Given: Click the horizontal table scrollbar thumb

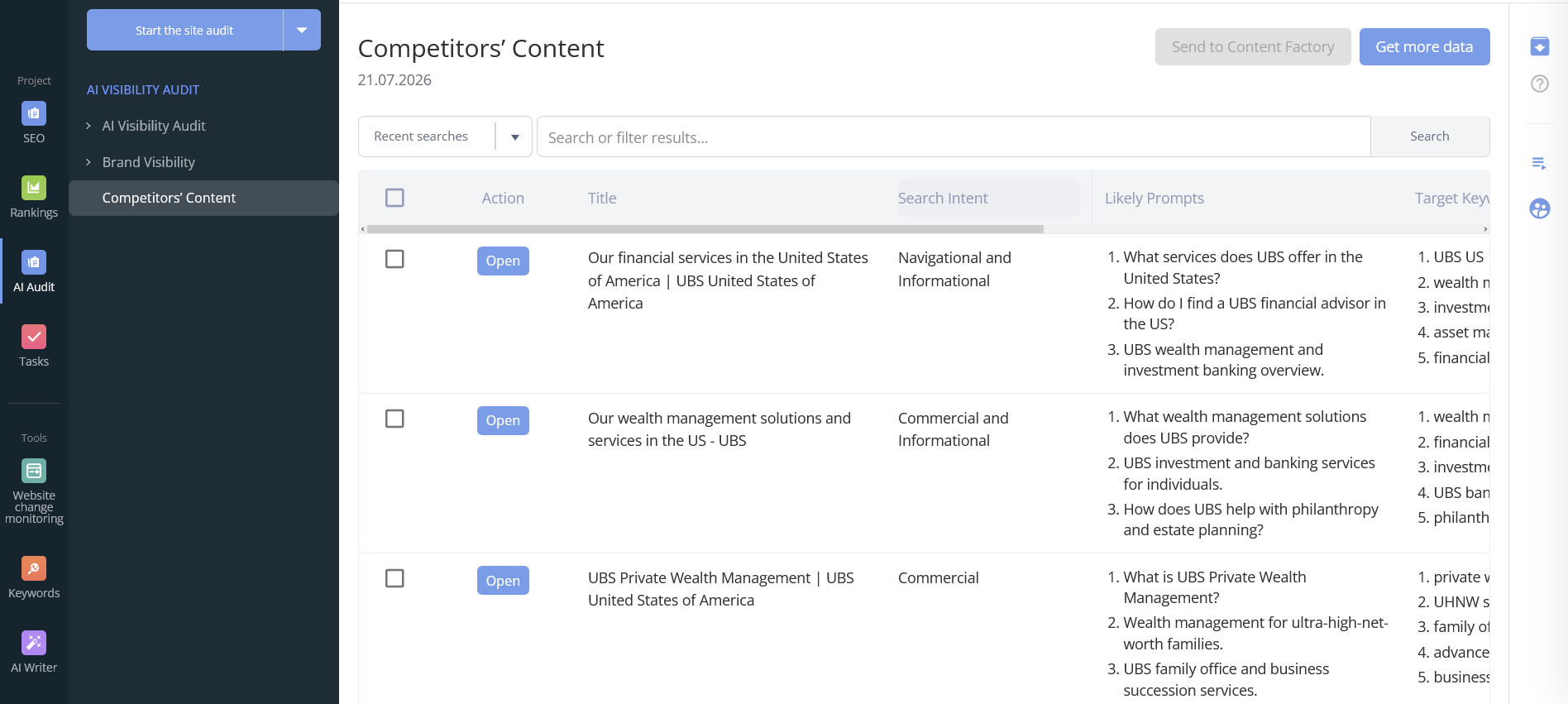Looking at the screenshot, I should tap(705, 229).
